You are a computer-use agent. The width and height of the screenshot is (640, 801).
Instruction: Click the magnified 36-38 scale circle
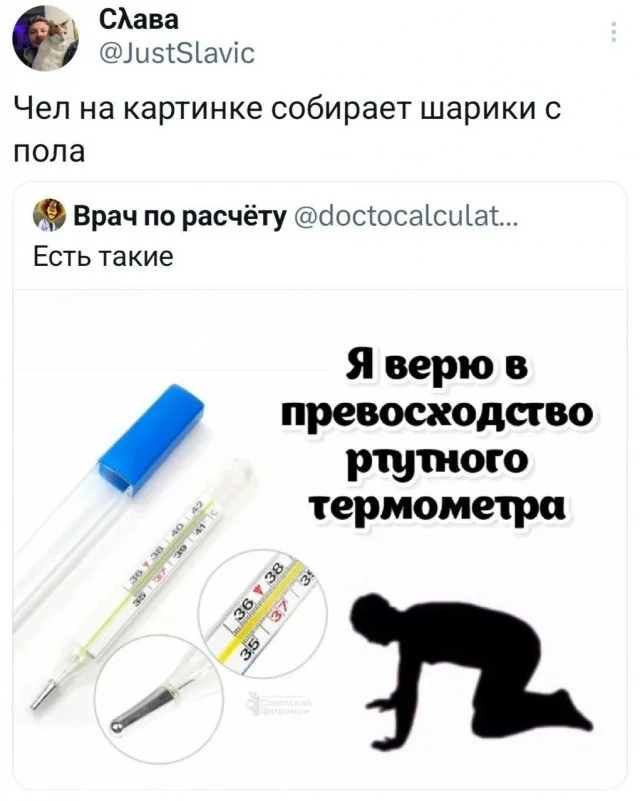[x=262, y=614]
